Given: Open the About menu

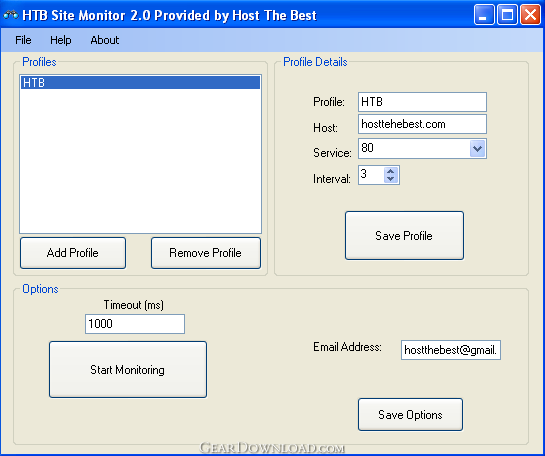Looking at the screenshot, I should [105, 40].
